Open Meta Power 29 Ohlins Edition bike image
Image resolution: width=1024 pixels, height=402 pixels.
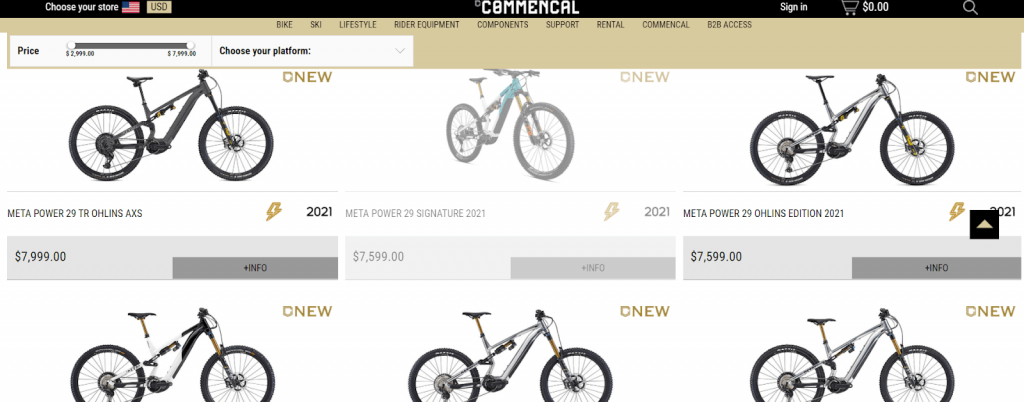[852, 129]
